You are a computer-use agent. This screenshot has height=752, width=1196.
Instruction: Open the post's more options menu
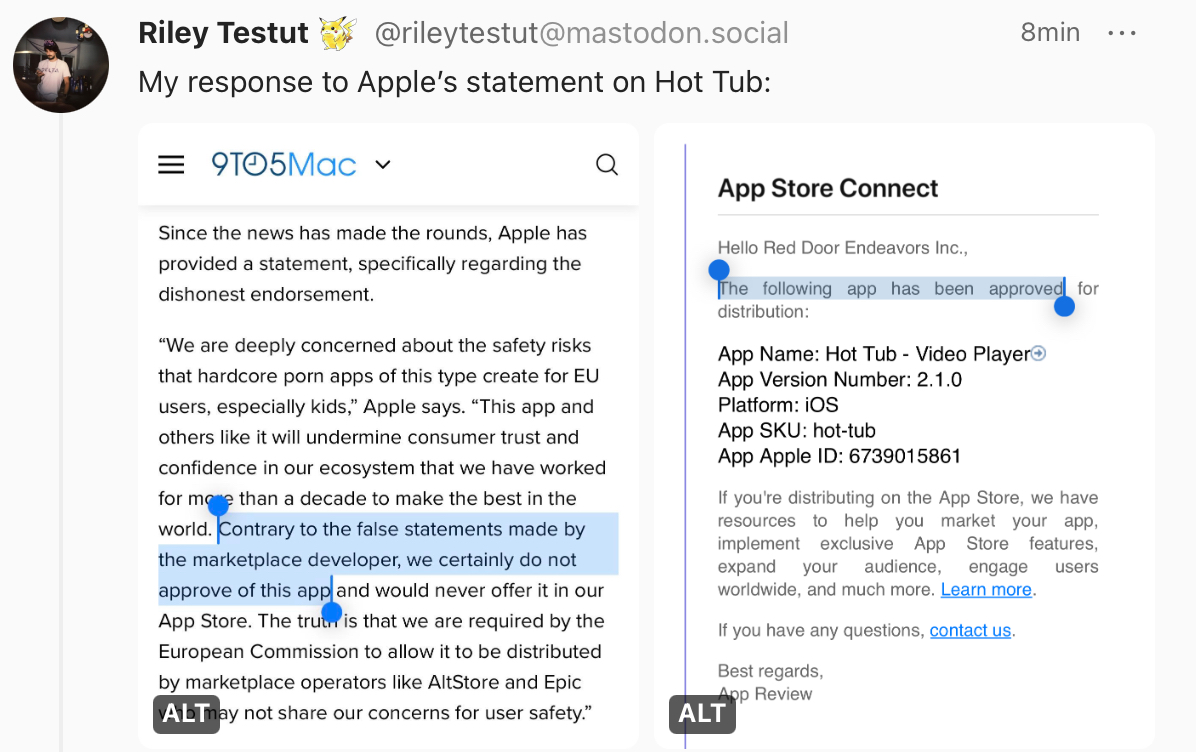(1121, 33)
